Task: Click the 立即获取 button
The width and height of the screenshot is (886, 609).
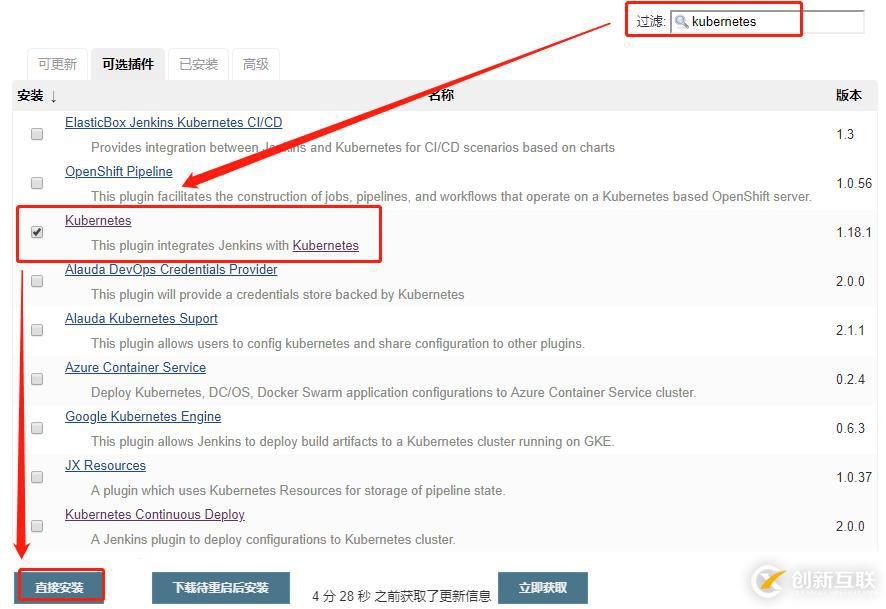Action: coord(543,588)
